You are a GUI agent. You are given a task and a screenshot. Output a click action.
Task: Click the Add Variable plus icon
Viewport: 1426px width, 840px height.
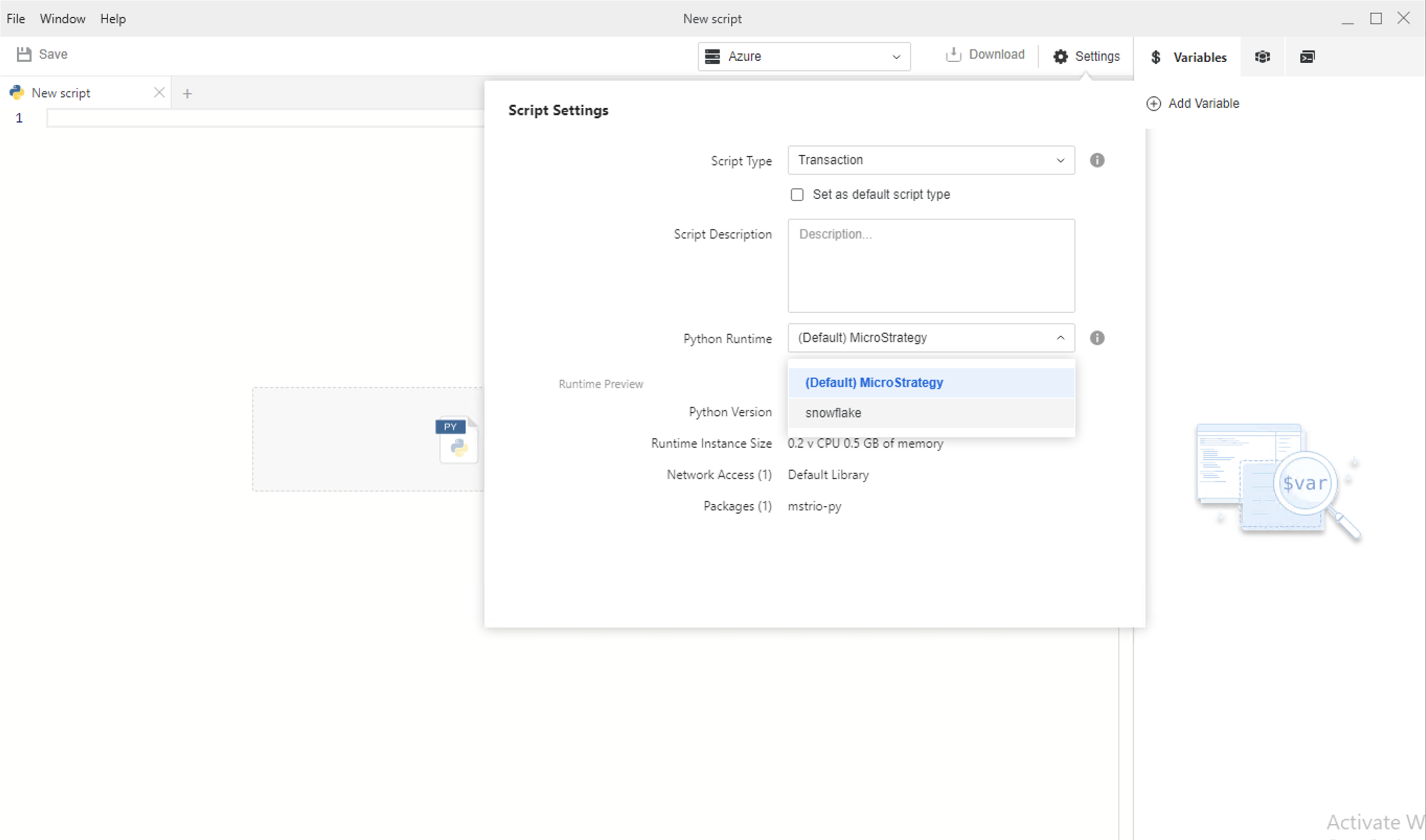click(x=1153, y=104)
